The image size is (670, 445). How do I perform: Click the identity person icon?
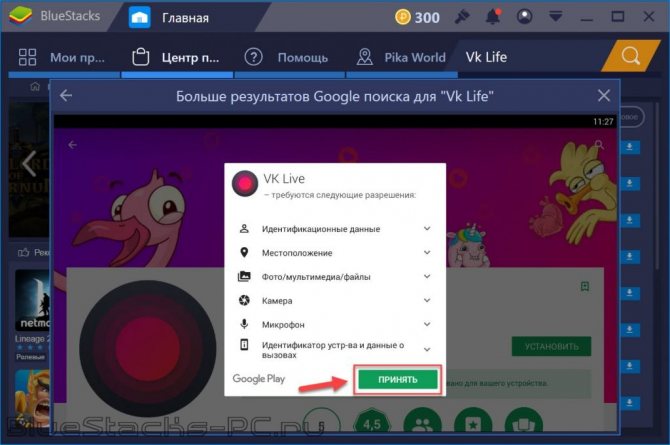[244, 229]
